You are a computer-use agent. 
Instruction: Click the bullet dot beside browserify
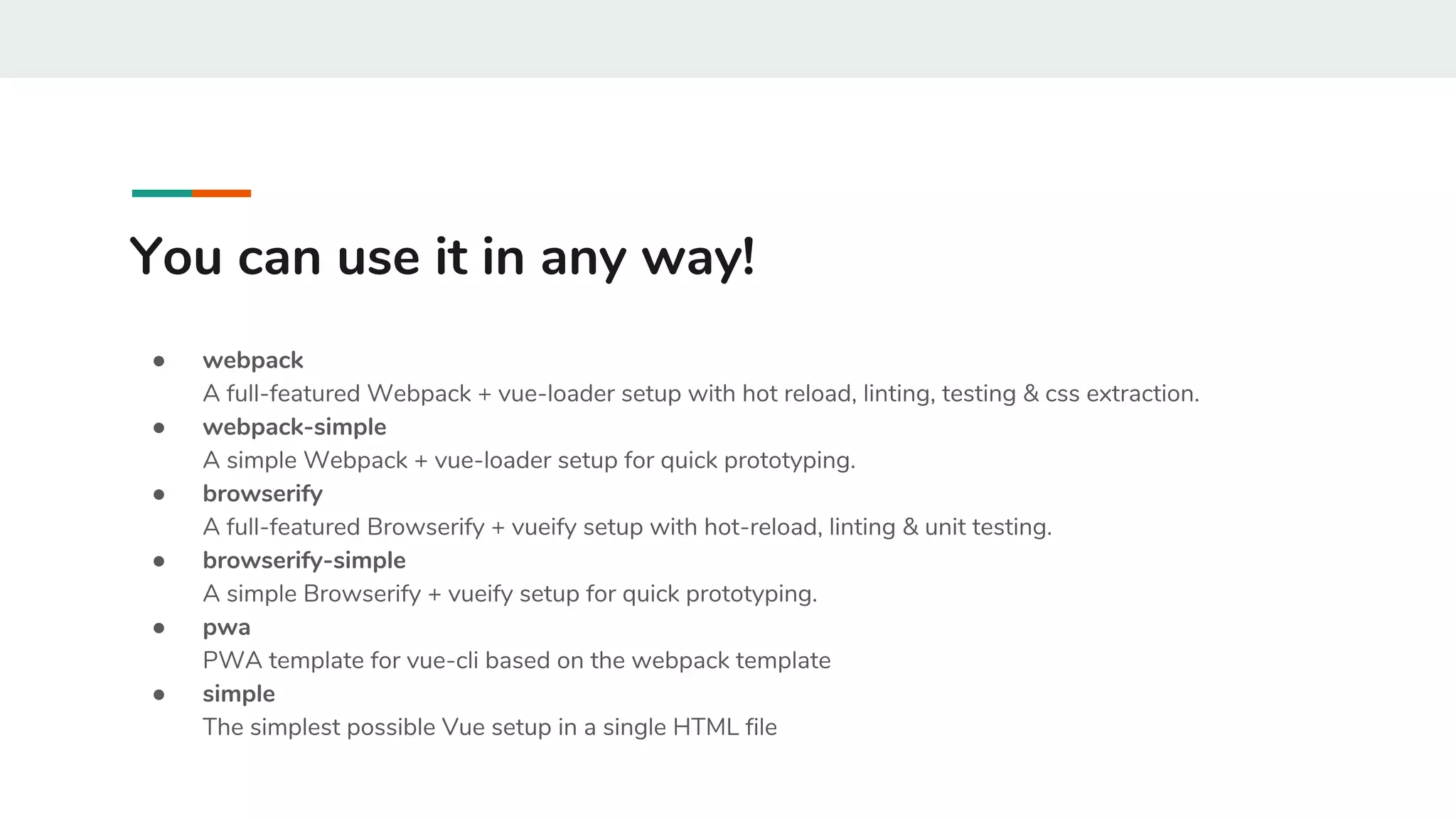click(x=159, y=495)
